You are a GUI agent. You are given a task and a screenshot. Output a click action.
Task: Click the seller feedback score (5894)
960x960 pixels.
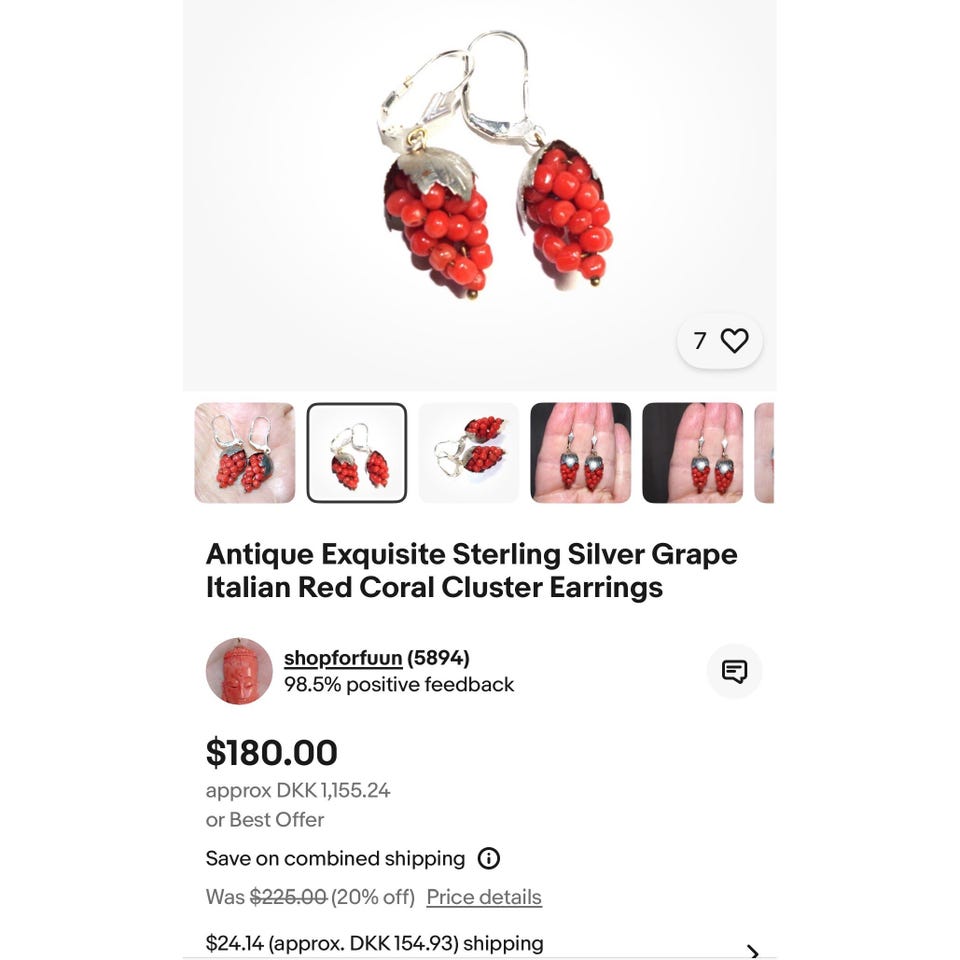(x=438, y=658)
